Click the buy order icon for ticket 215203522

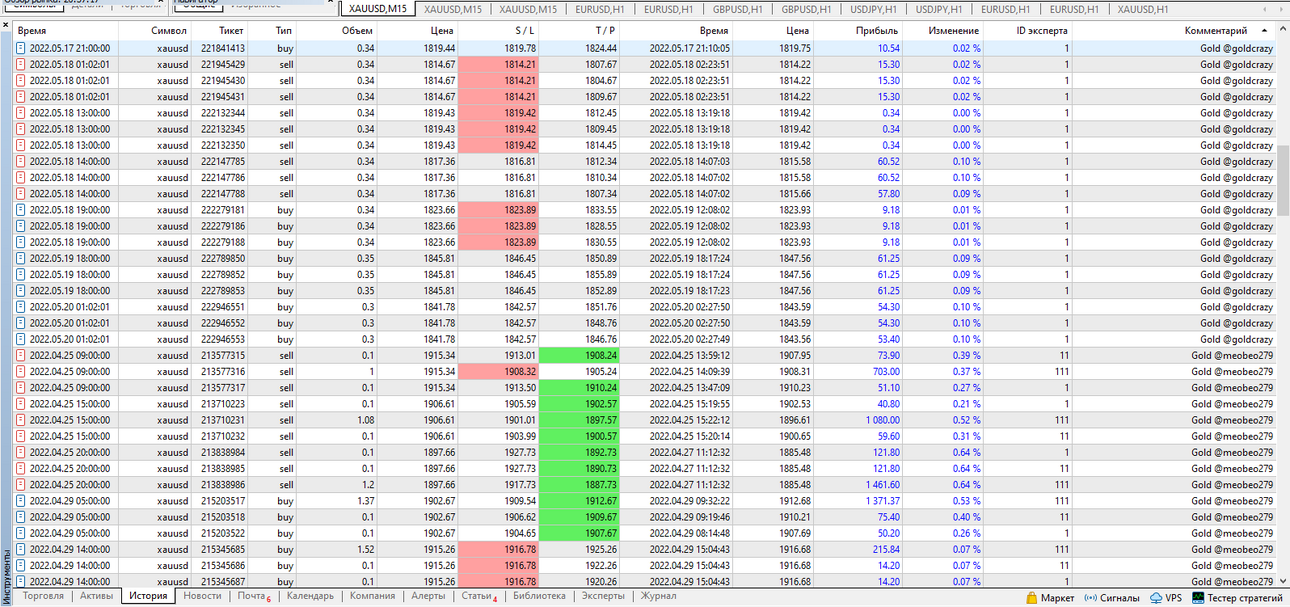tap(21, 533)
